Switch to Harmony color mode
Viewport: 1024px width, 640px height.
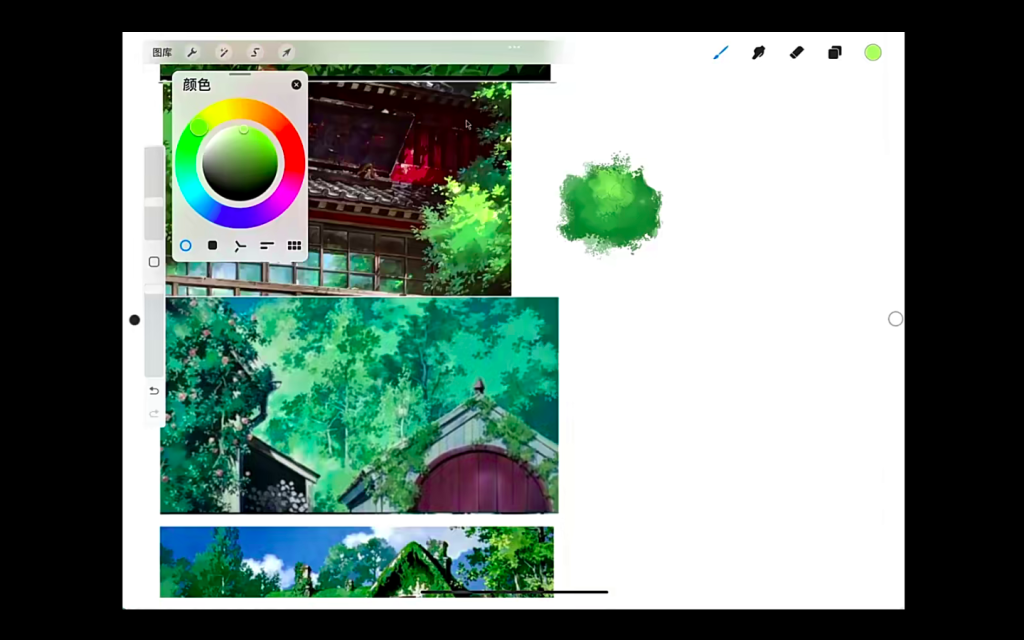pyautogui.click(x=240, y=245)
